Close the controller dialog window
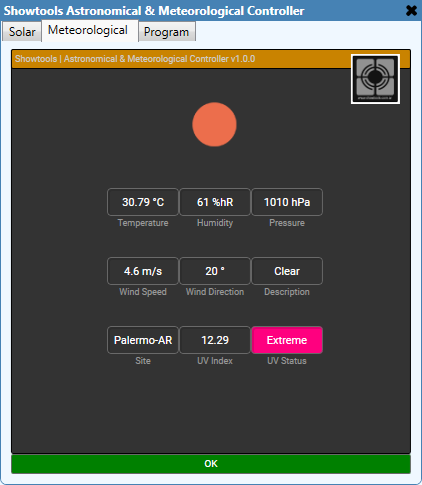The image size is (422, 485). pos(411,11)
